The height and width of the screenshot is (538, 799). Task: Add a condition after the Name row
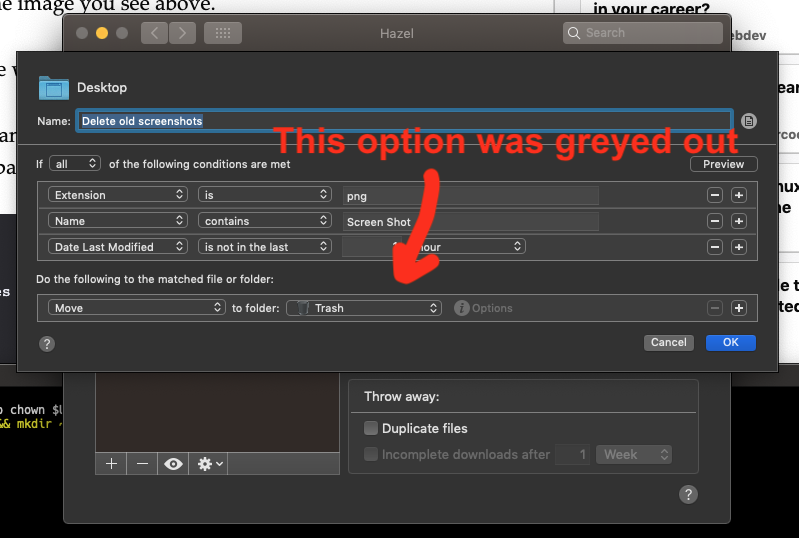(x=739, y=221)
